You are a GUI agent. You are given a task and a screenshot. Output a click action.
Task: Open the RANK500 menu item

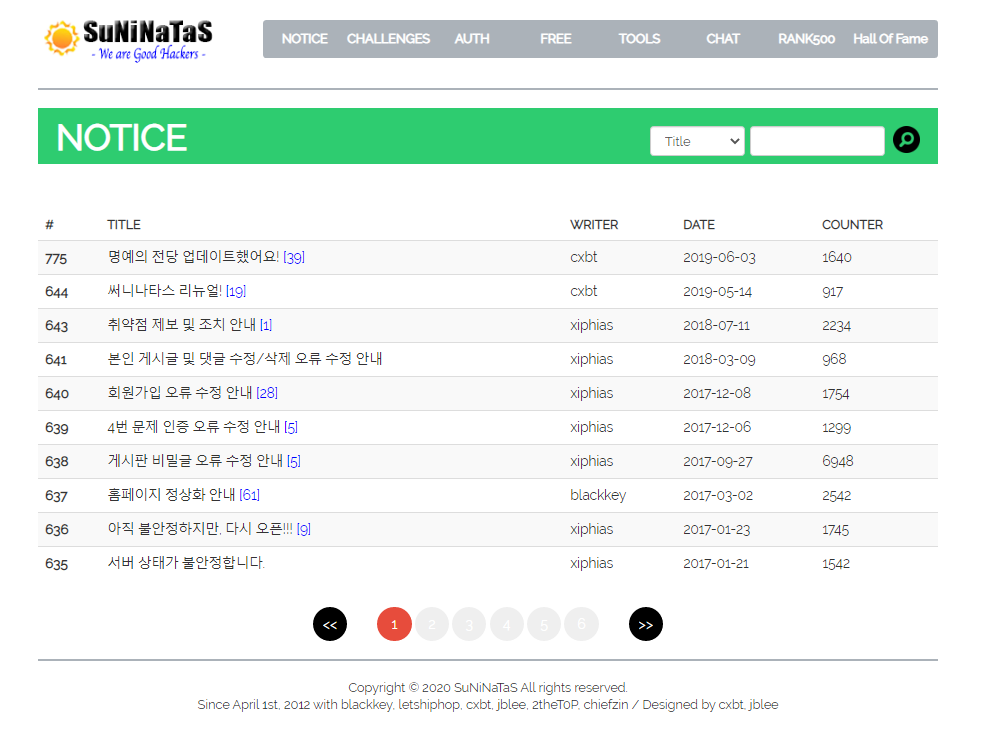tap(806, 39)
